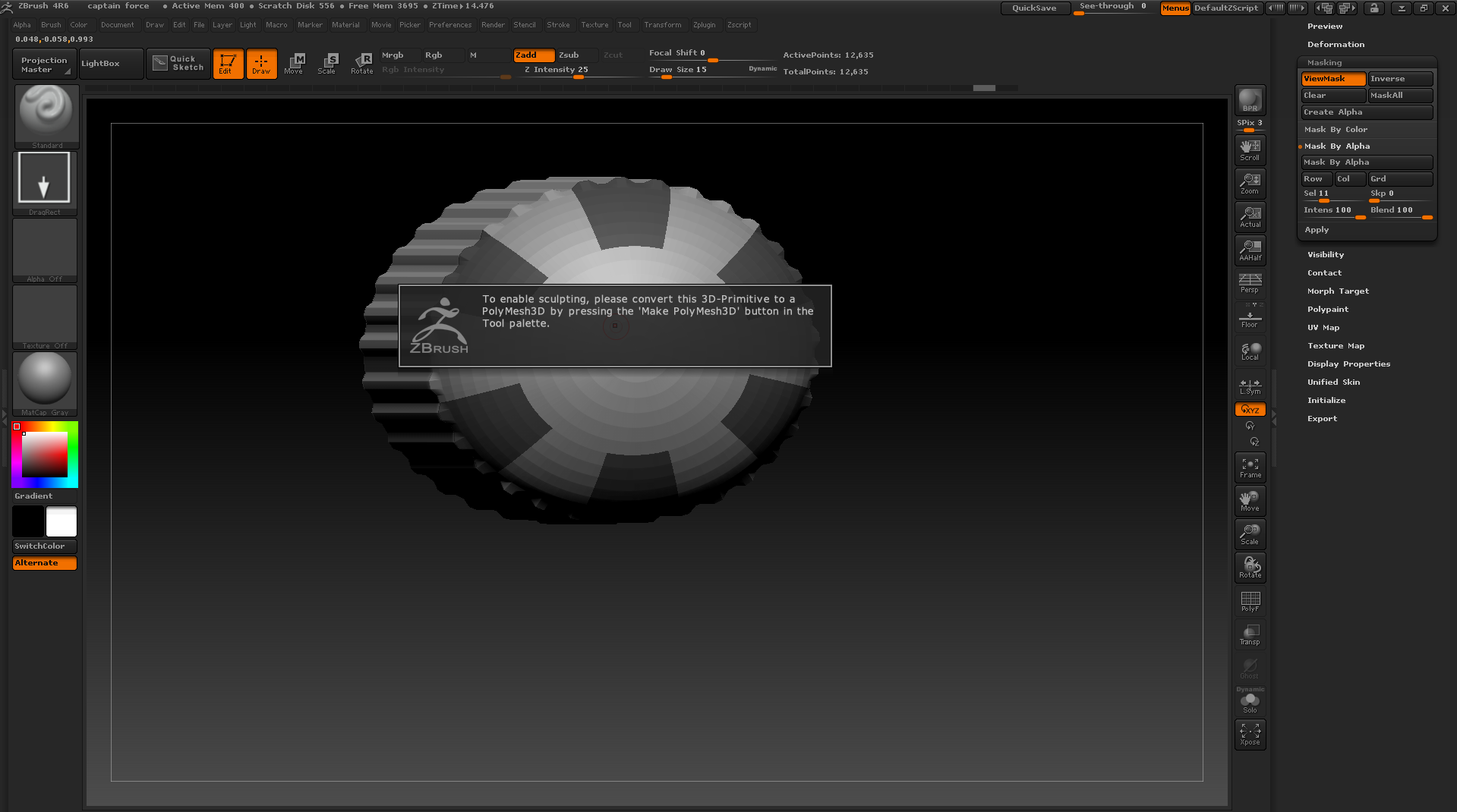Set canvas to AAHalf size

coord(1250,250)
